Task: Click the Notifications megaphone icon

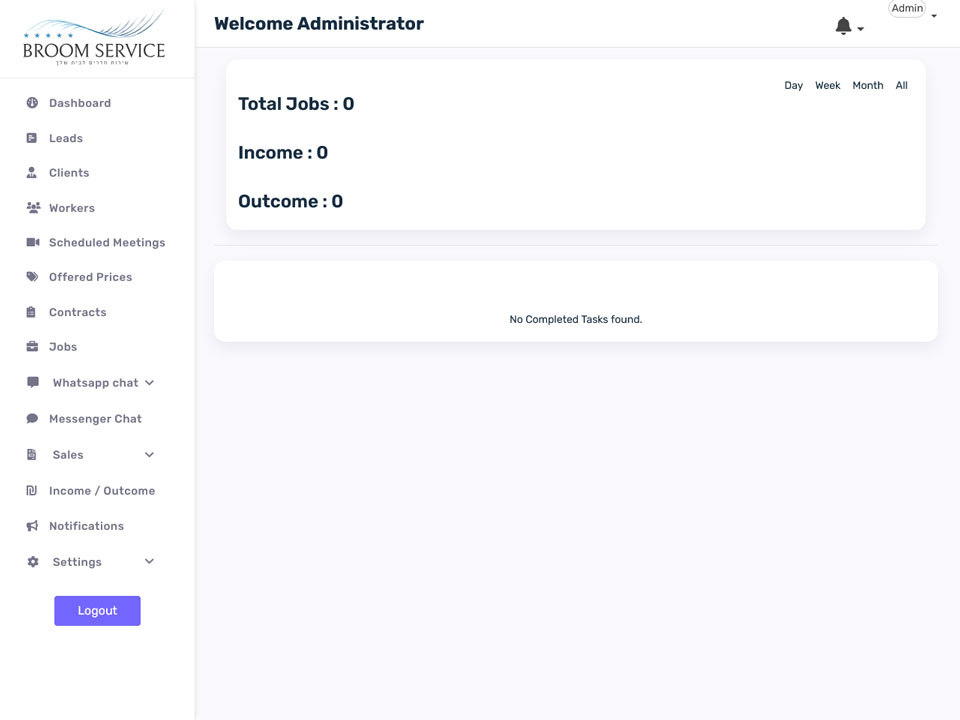Action: 32,526
